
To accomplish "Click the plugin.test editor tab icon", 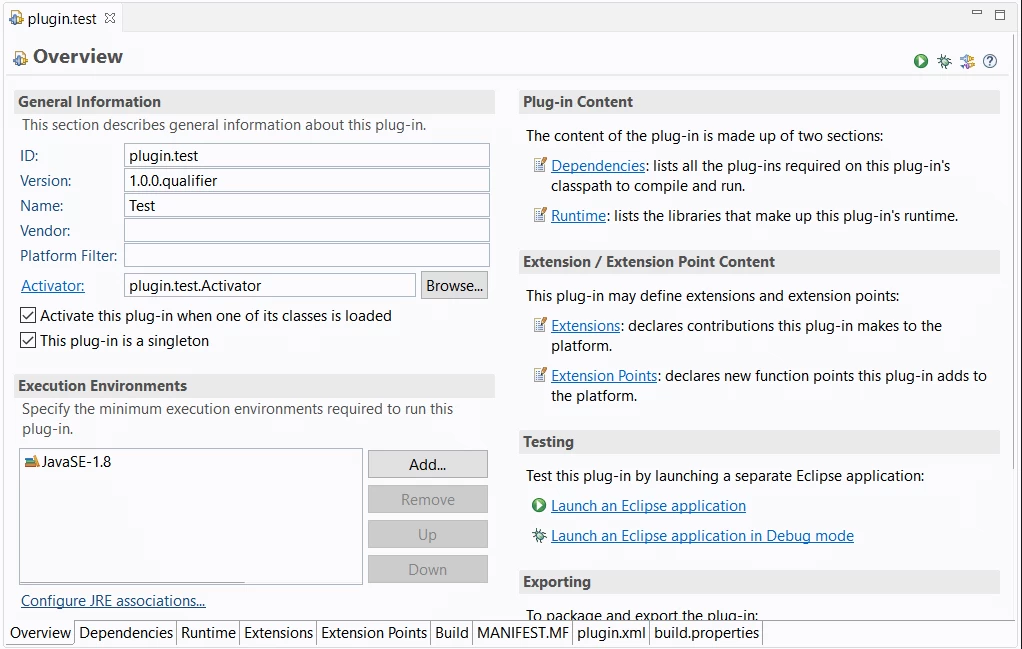I will (16, 18).
